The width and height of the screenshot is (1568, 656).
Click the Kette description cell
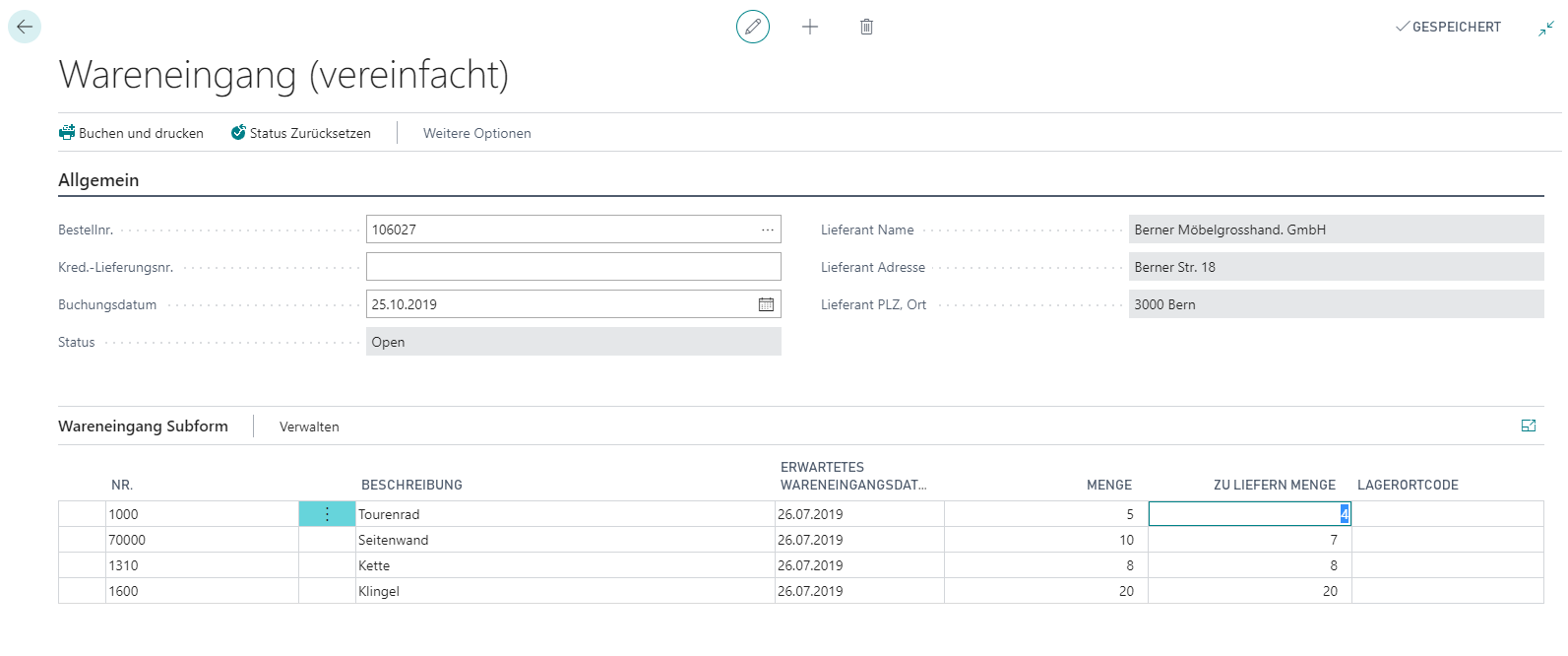click(565, 565)
